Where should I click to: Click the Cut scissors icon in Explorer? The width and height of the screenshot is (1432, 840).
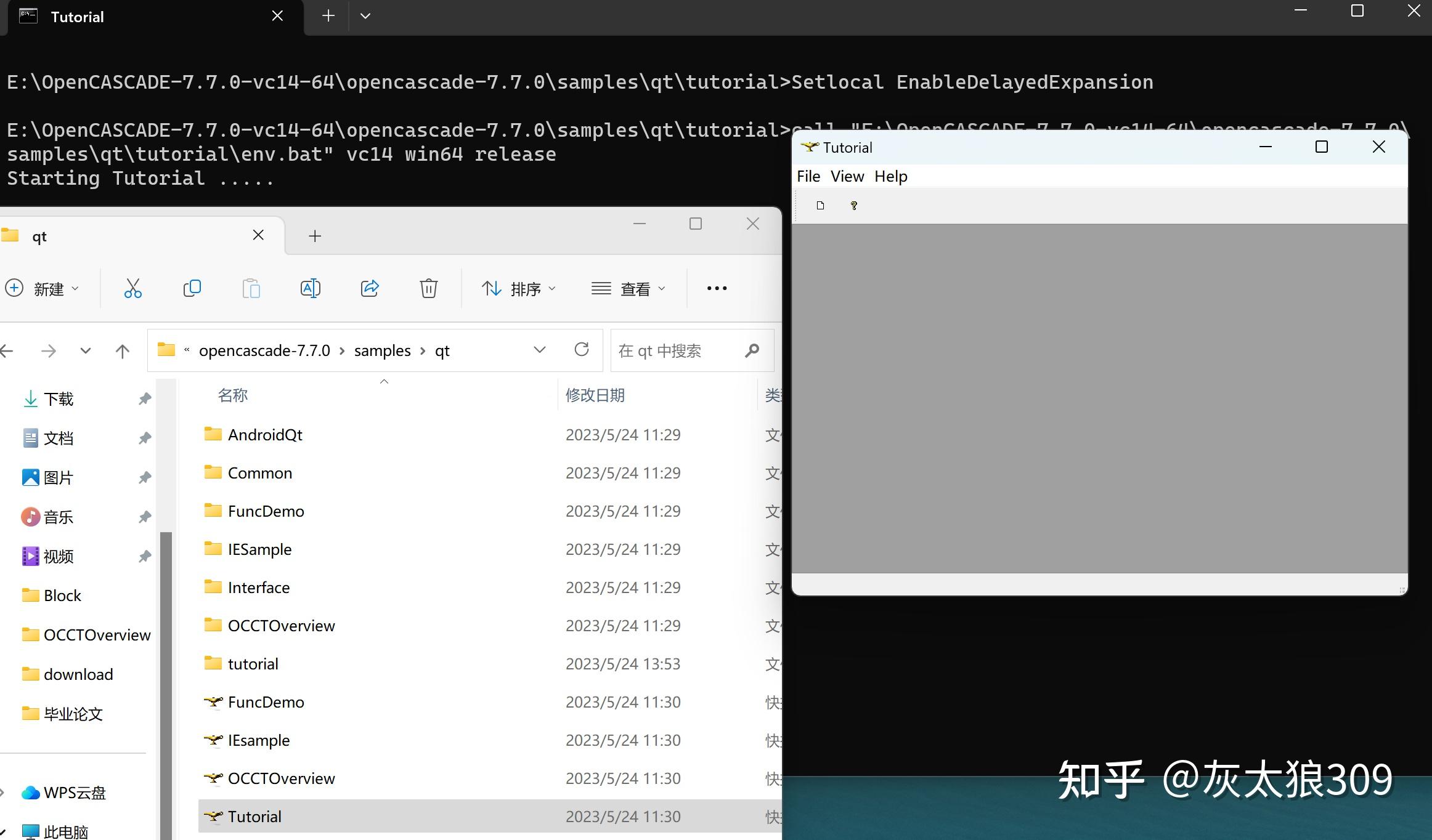click(132, 288)
